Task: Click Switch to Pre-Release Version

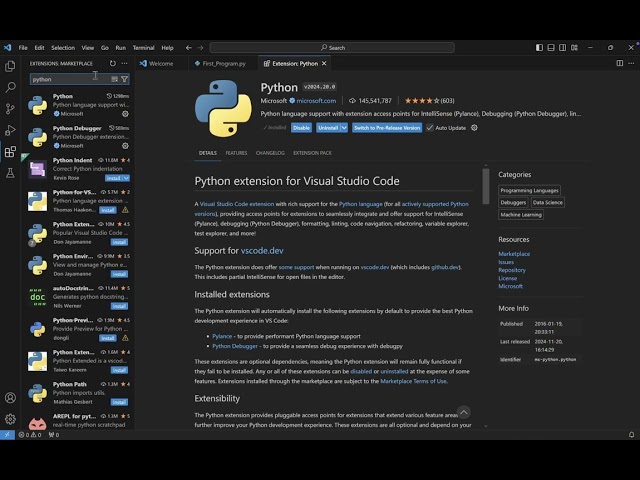Action: [387, 128]
